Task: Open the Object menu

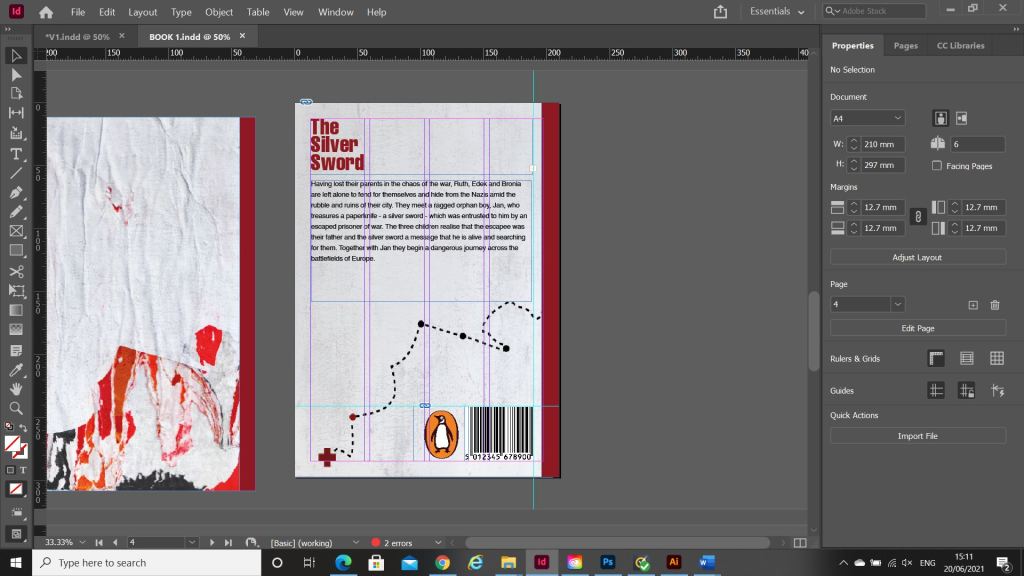Action: click(x=219, y=12)
